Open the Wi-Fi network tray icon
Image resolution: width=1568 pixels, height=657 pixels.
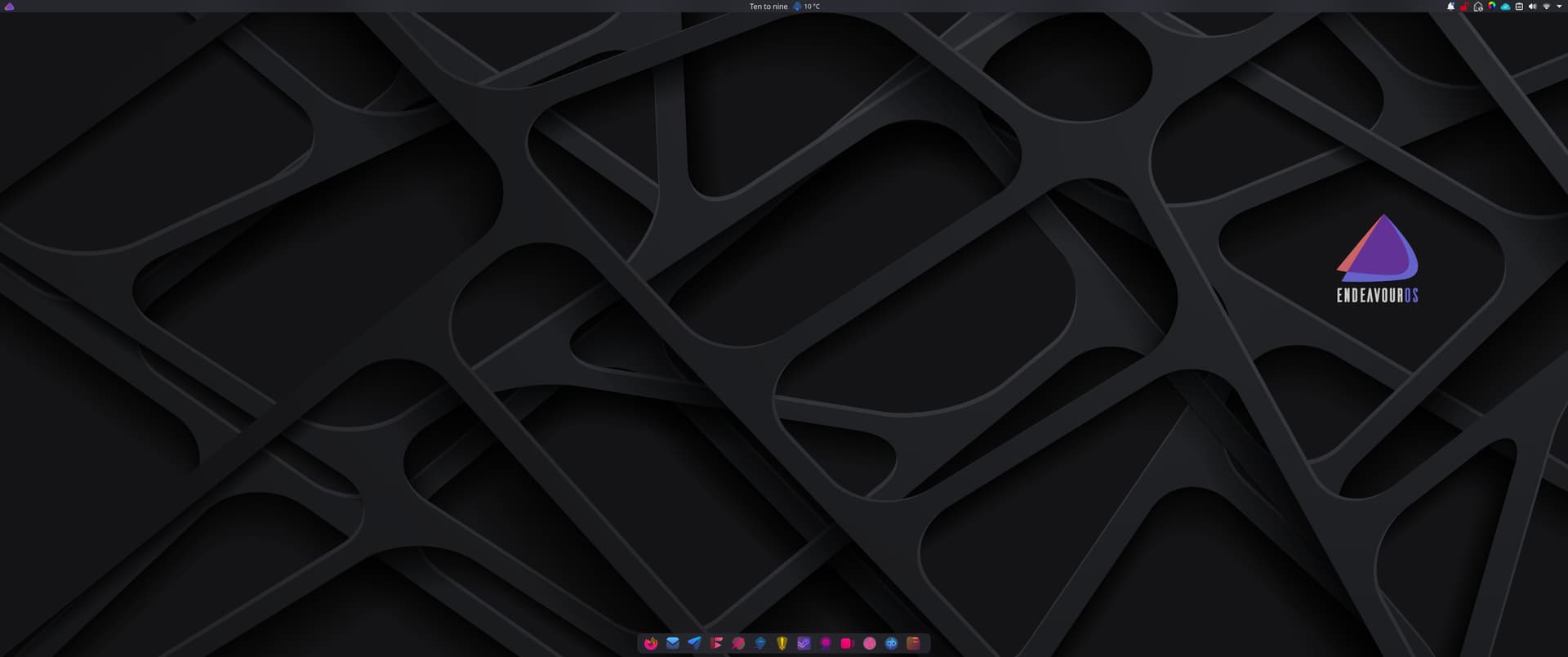[1546, 7]
